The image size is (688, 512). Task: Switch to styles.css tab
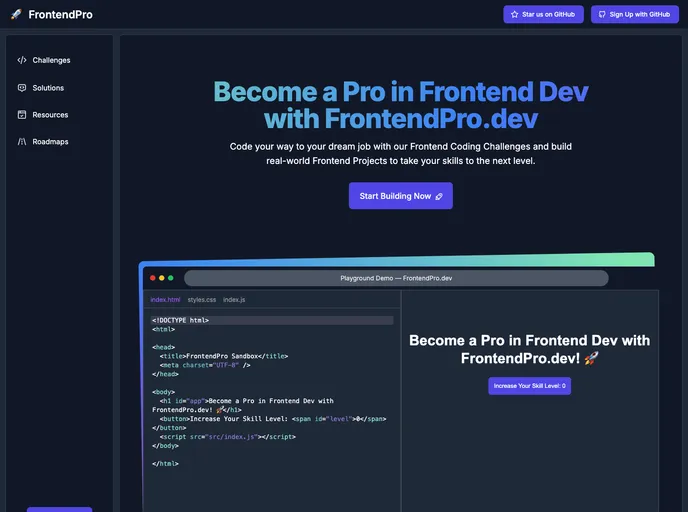[202, 300]
